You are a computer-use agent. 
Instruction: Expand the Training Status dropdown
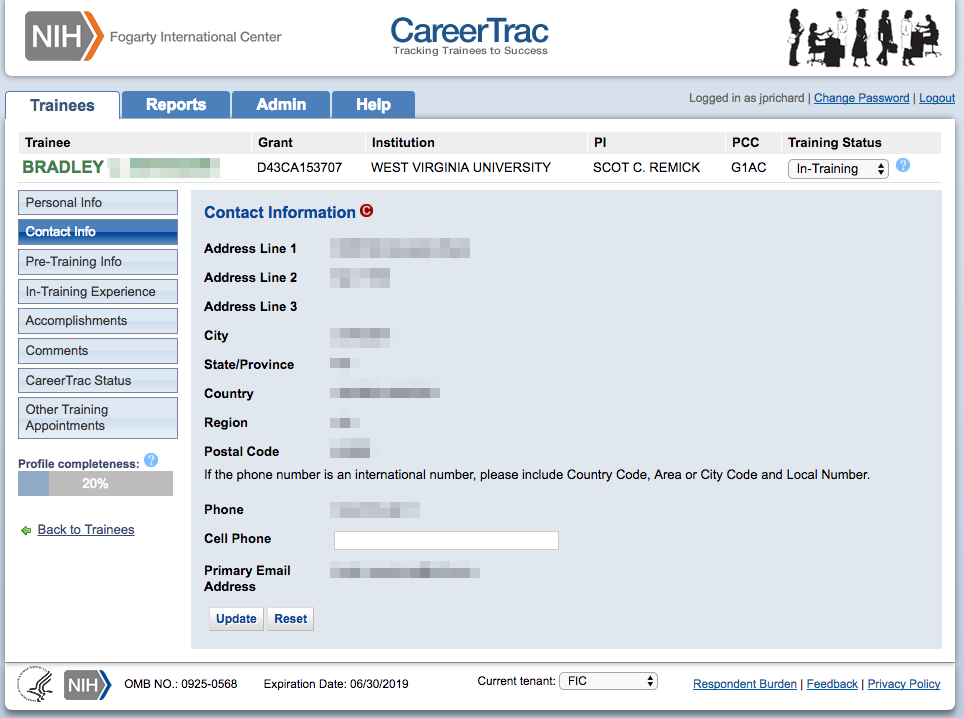(x=838, y=168)
